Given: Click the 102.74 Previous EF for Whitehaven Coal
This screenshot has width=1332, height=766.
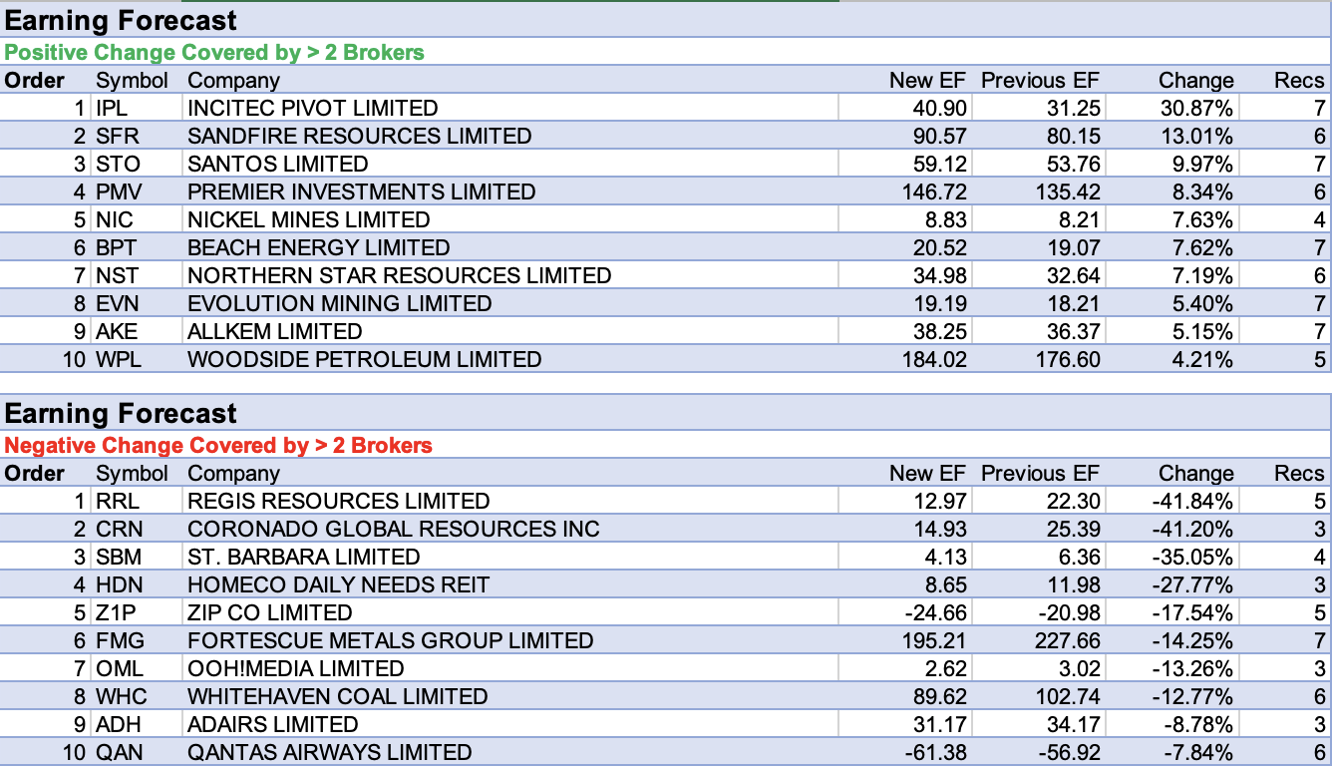Looking at the screenshot, I should (x=1067, y=697).
